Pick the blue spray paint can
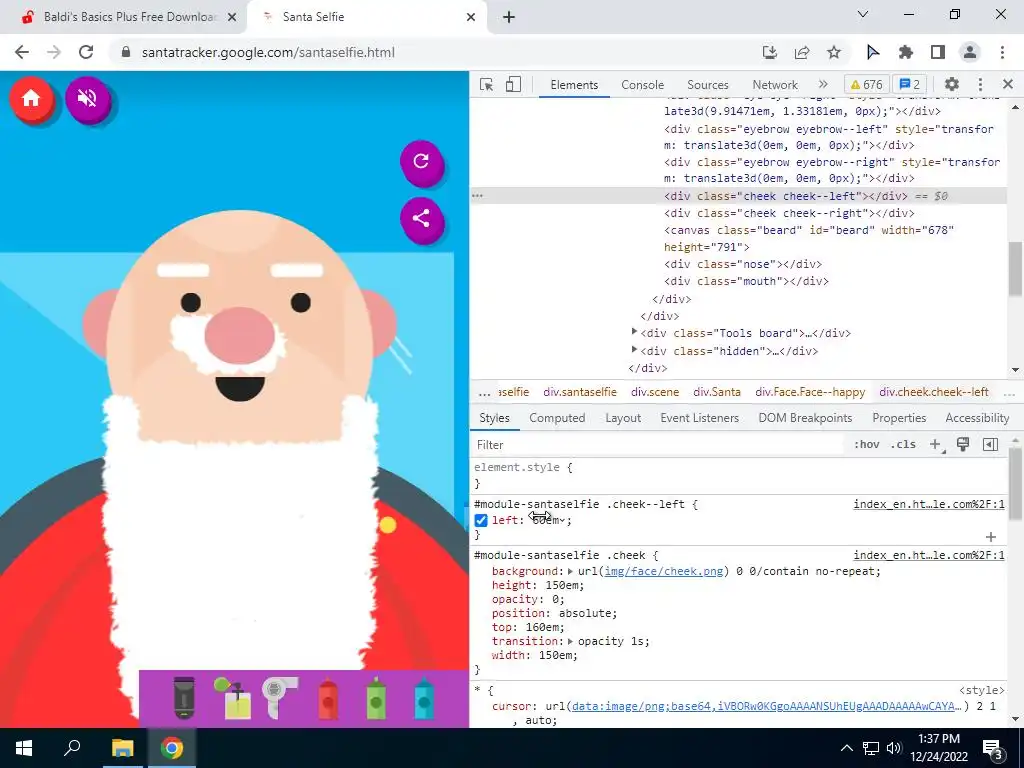This screenshot has height=768, width=1024. pyautogui.click(x=424, y=698)
